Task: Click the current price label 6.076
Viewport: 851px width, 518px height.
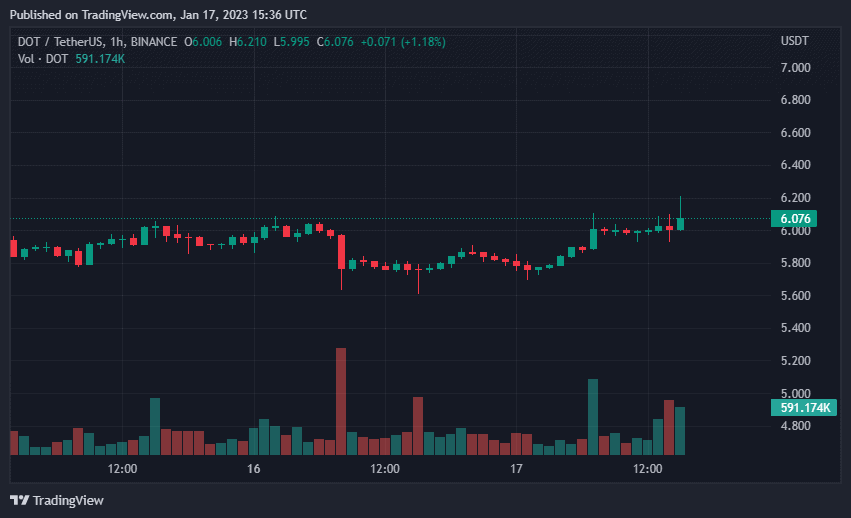Action: coord(793,219)
